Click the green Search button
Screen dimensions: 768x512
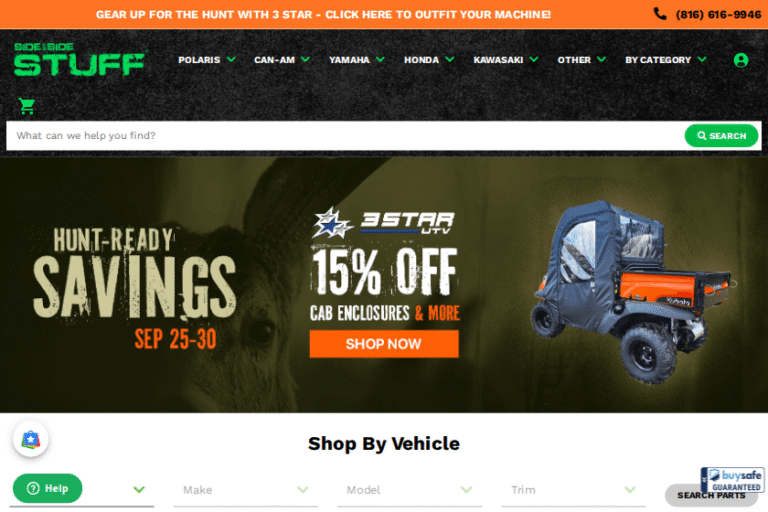point(721,136)
